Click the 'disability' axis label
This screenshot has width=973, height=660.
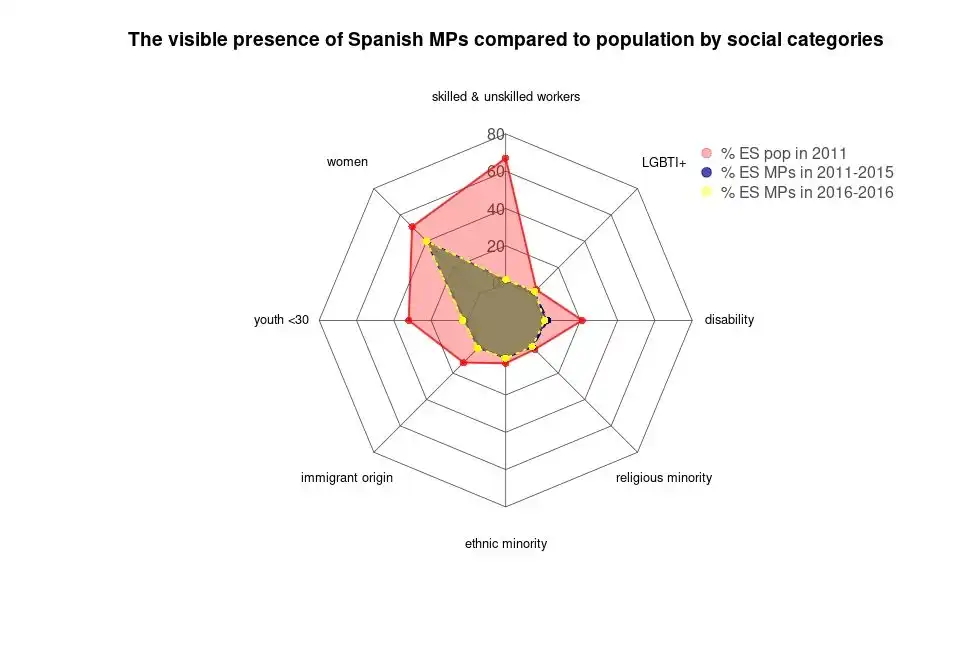(729, 319)
